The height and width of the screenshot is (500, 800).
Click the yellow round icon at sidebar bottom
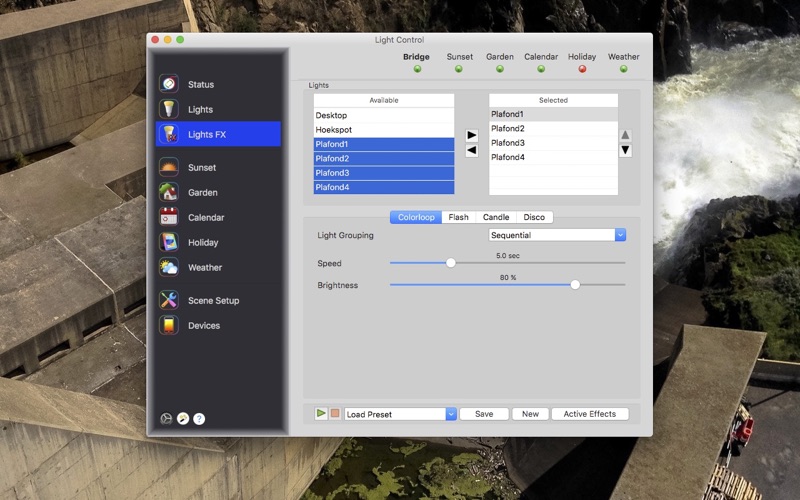183,419
